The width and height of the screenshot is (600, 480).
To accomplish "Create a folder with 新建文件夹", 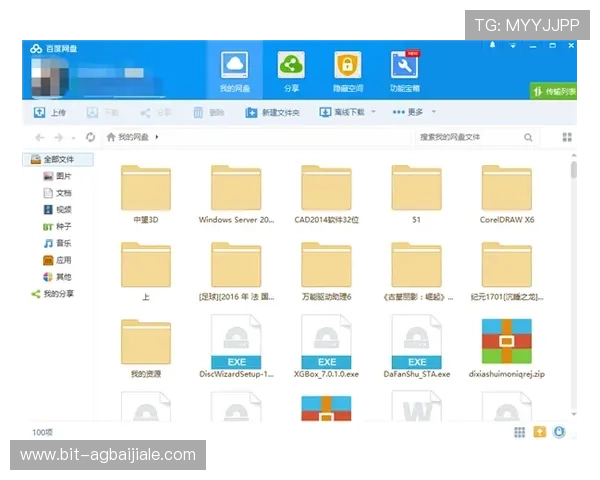I will pyautogui.click(x=272, y=112).
